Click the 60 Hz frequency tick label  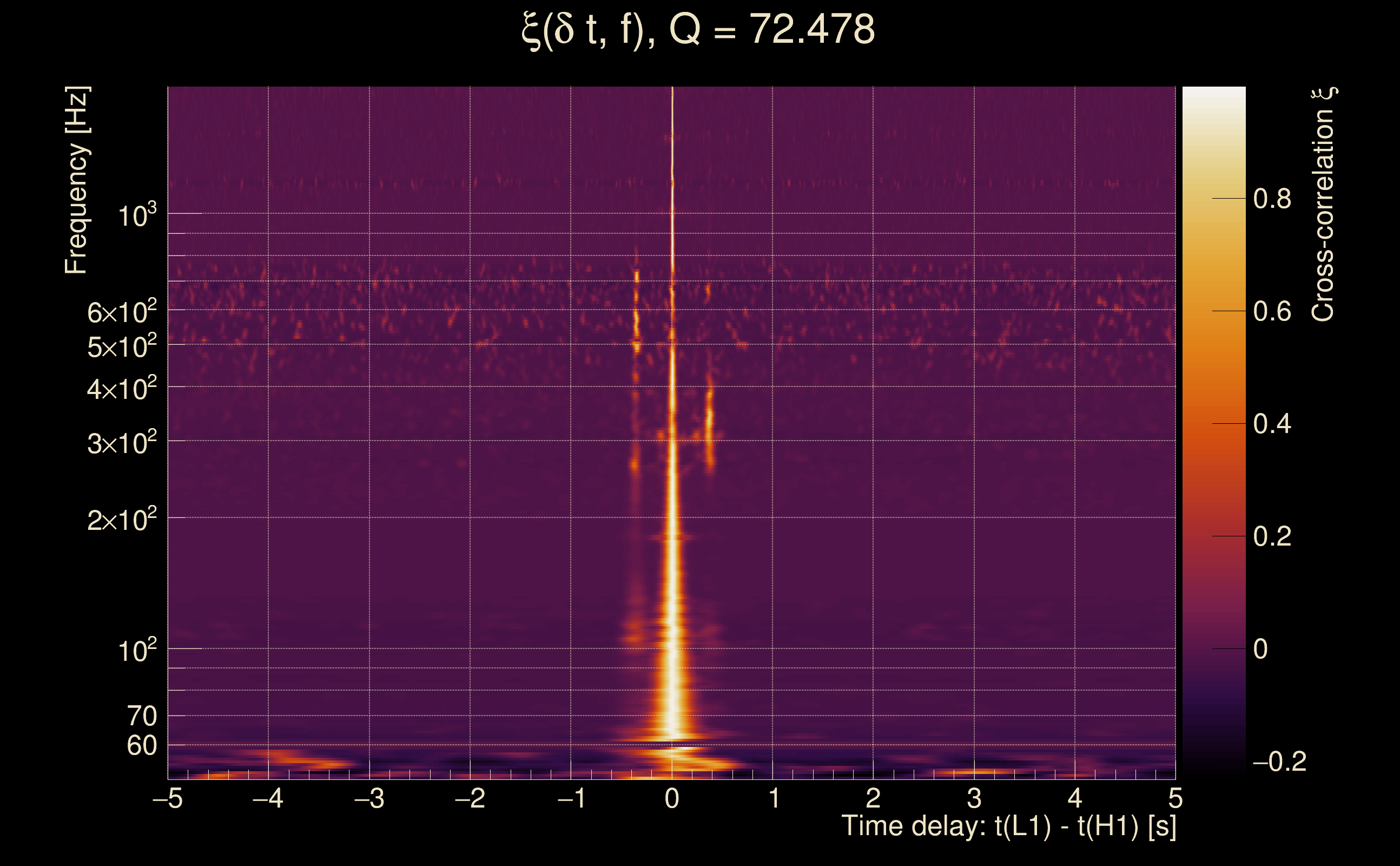point(141,746)
